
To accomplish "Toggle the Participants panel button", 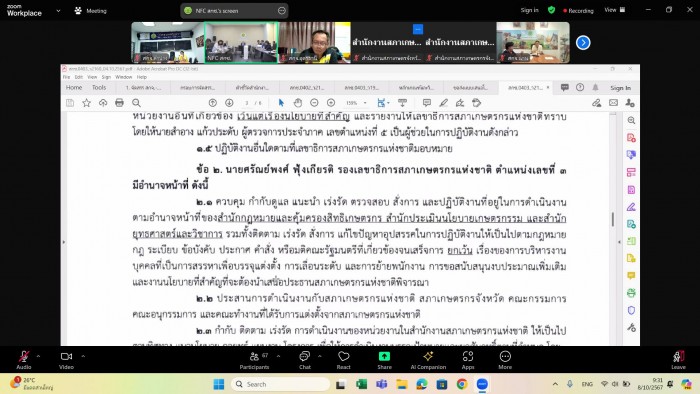I will coord(254,360).
